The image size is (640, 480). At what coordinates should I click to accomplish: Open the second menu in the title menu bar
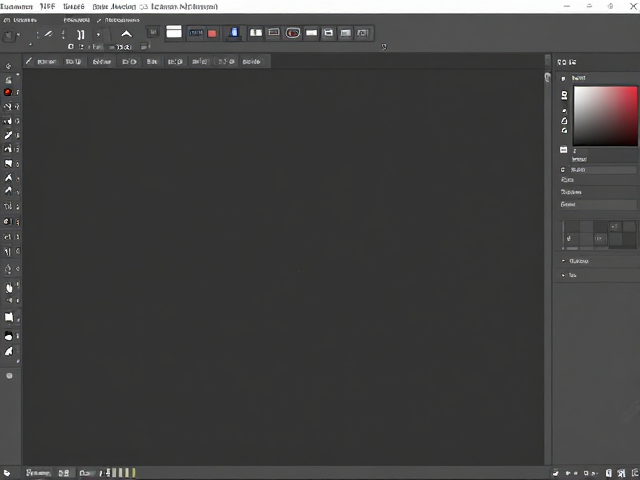[x=47, y=7]
